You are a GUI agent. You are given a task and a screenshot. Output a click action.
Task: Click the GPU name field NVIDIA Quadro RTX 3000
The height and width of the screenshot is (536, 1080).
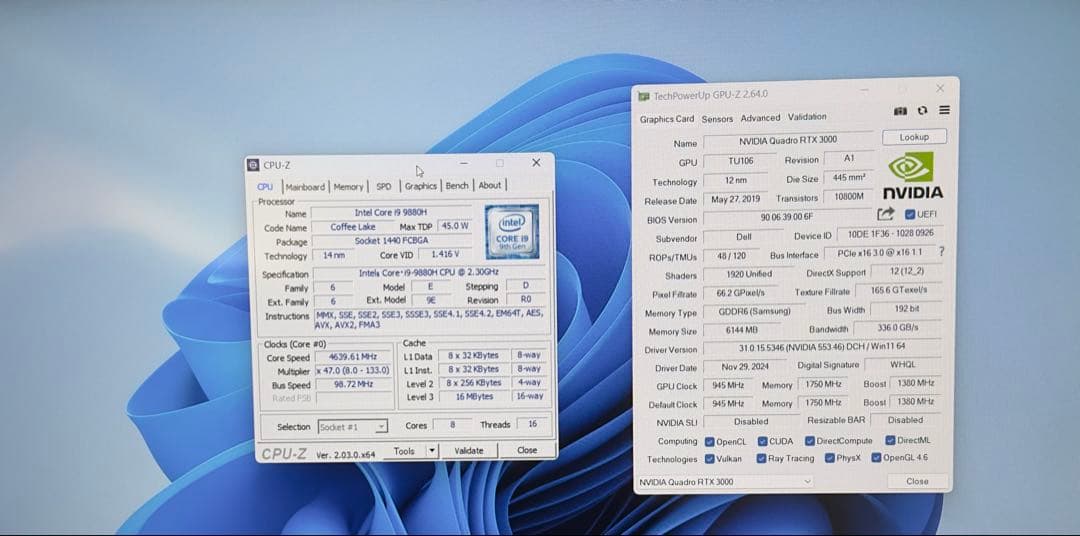[x=788, y=141]
